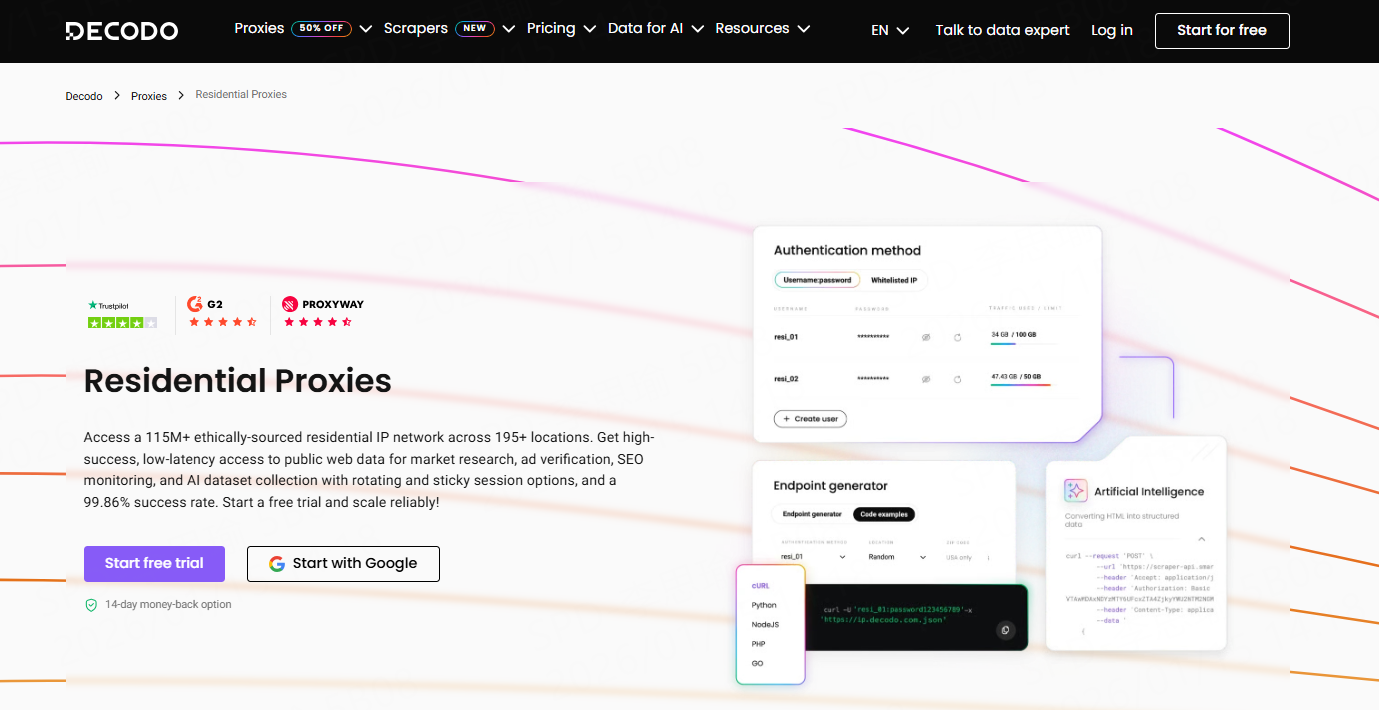The width and height of the screenshot is (1379, 710).
Task: Expand the Proxies navigation dropdown
Action: (303, 29)
